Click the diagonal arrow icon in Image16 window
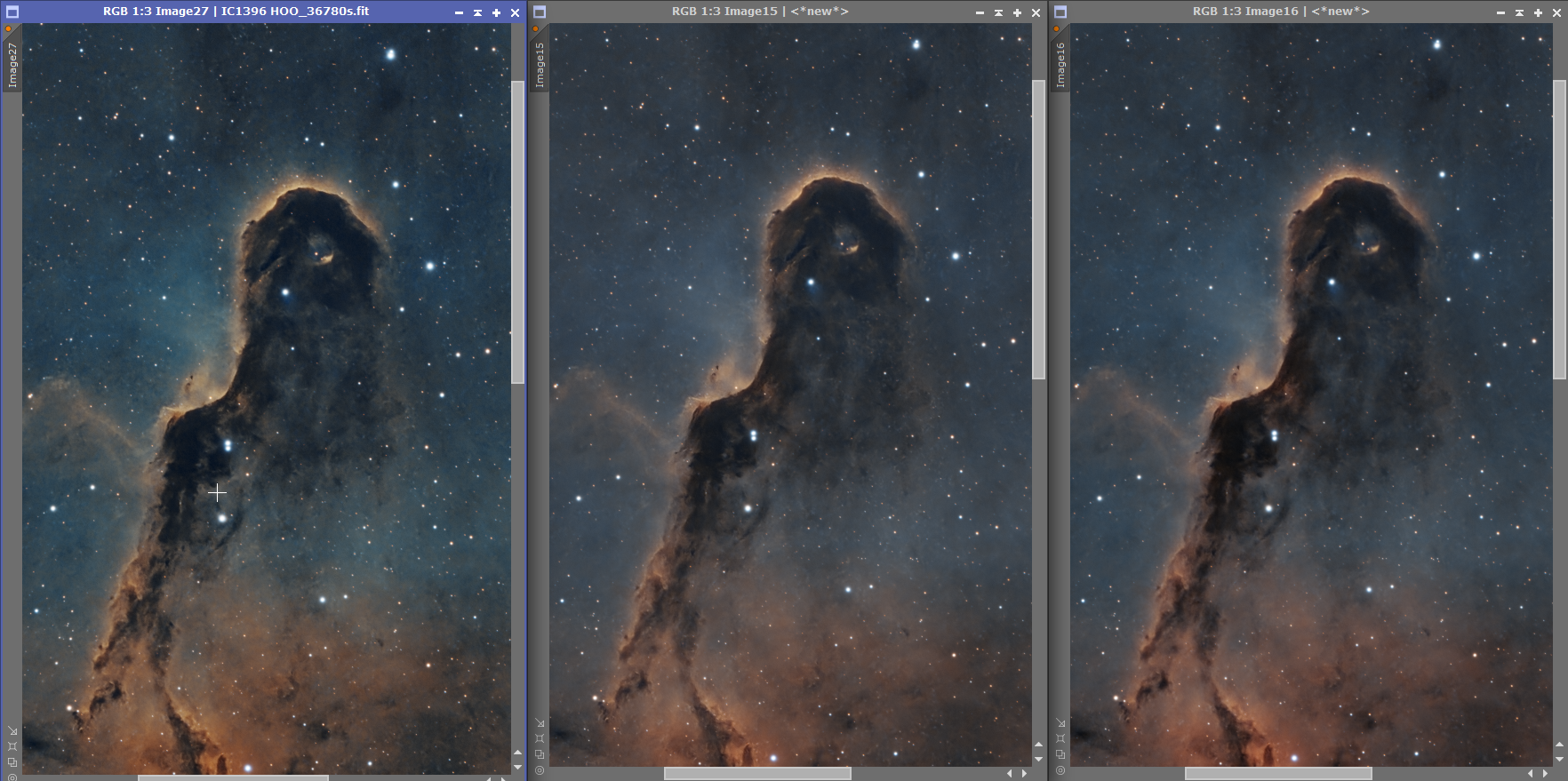Screen dimensions: 1568x781 [x=1060, y=722]
